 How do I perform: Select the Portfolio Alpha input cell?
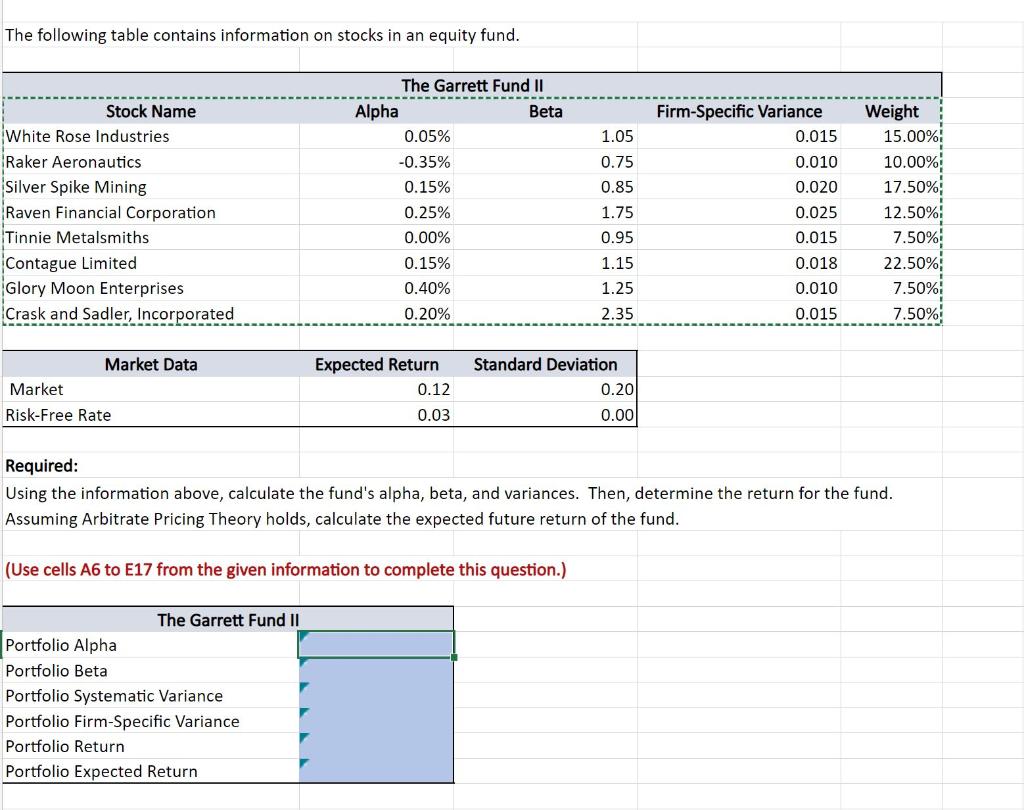point(375,644)
